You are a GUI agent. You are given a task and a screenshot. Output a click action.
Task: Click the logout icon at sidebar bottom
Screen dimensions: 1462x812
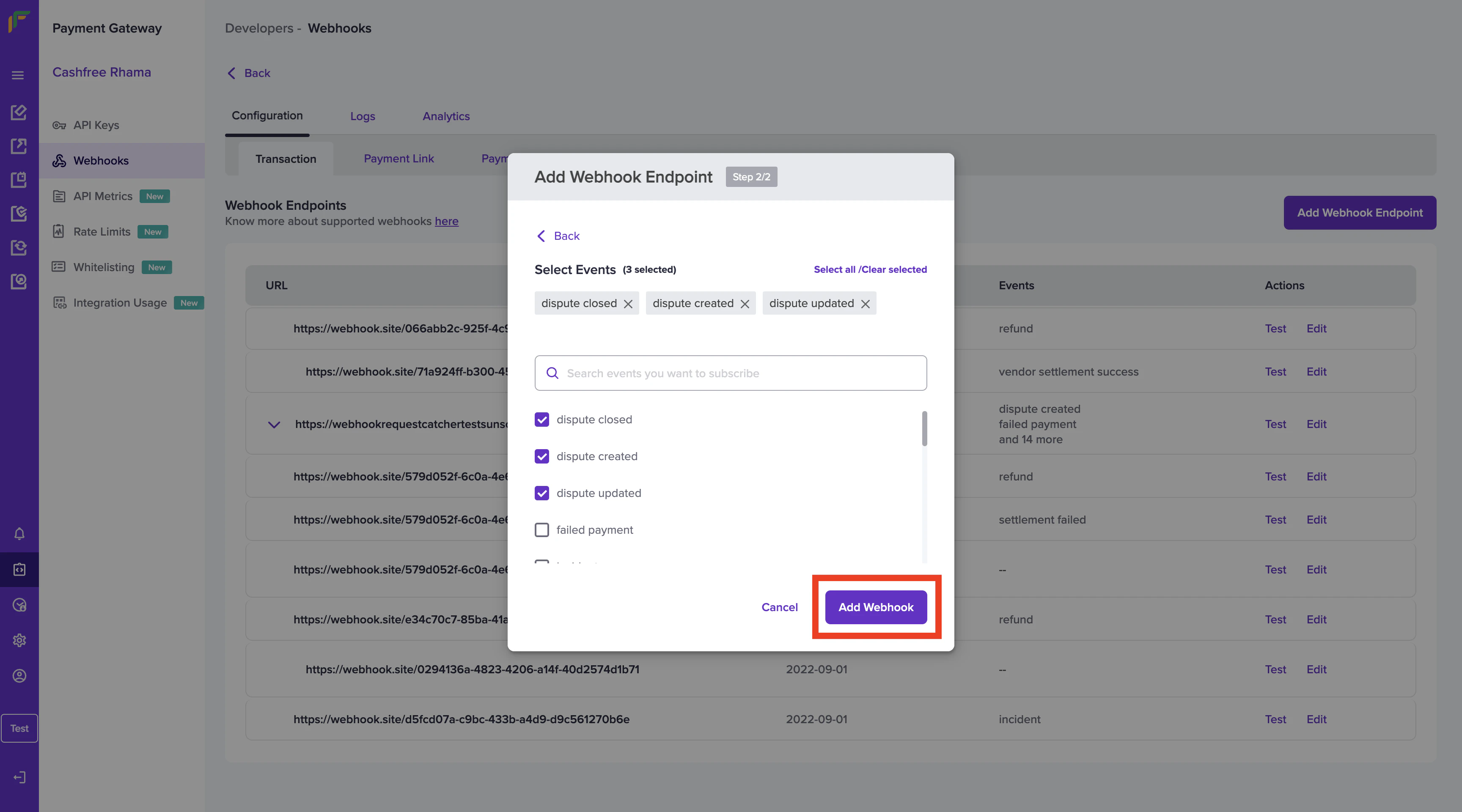(x=19, y=777)
